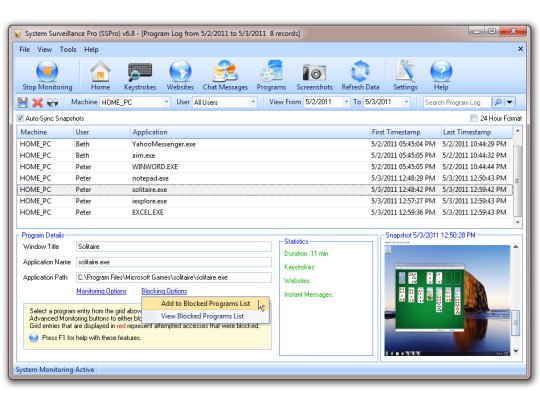Image resolution: width=540 pixels, height=405 pixels.
Task: Click the search magnifier icon
Action: click(x=498, y=102)
